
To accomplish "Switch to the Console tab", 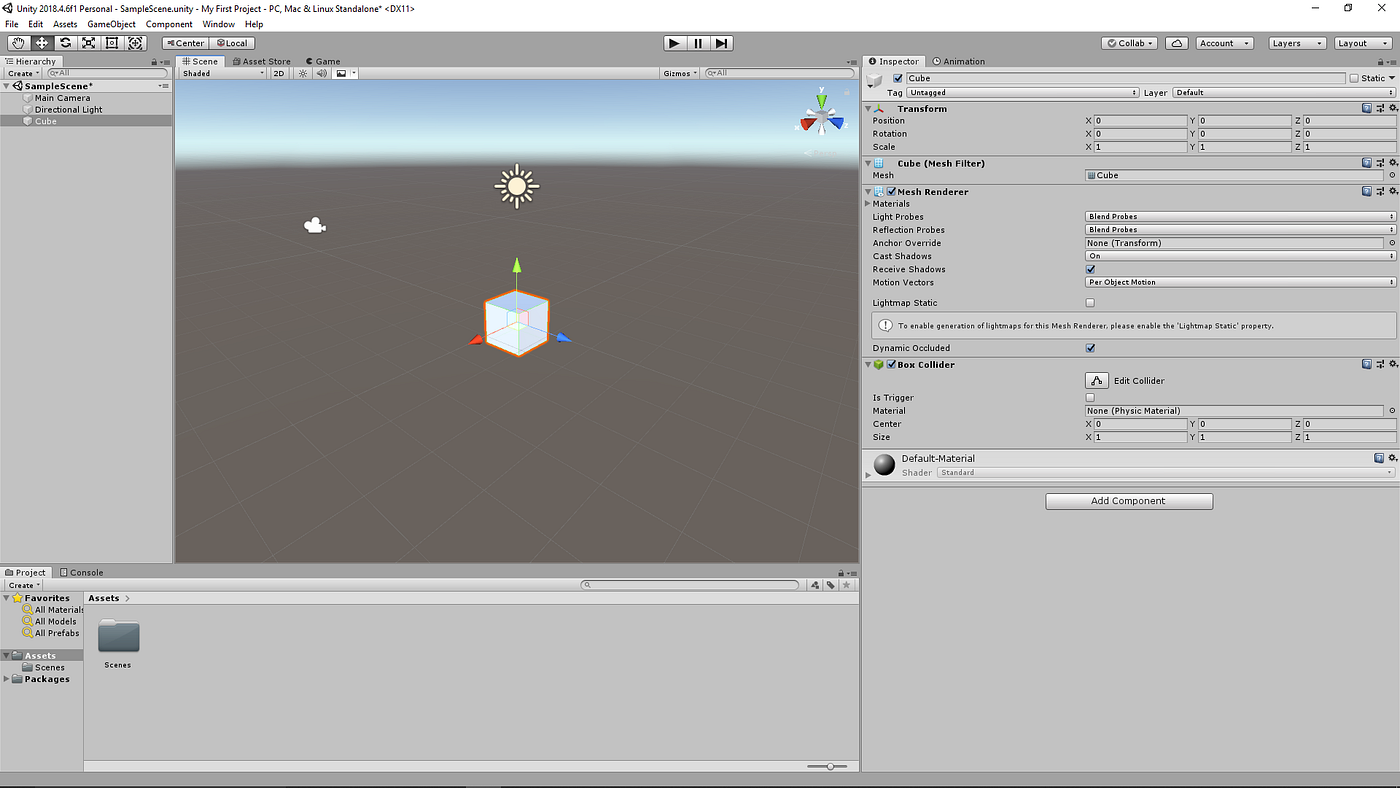I will click(81, 571).
